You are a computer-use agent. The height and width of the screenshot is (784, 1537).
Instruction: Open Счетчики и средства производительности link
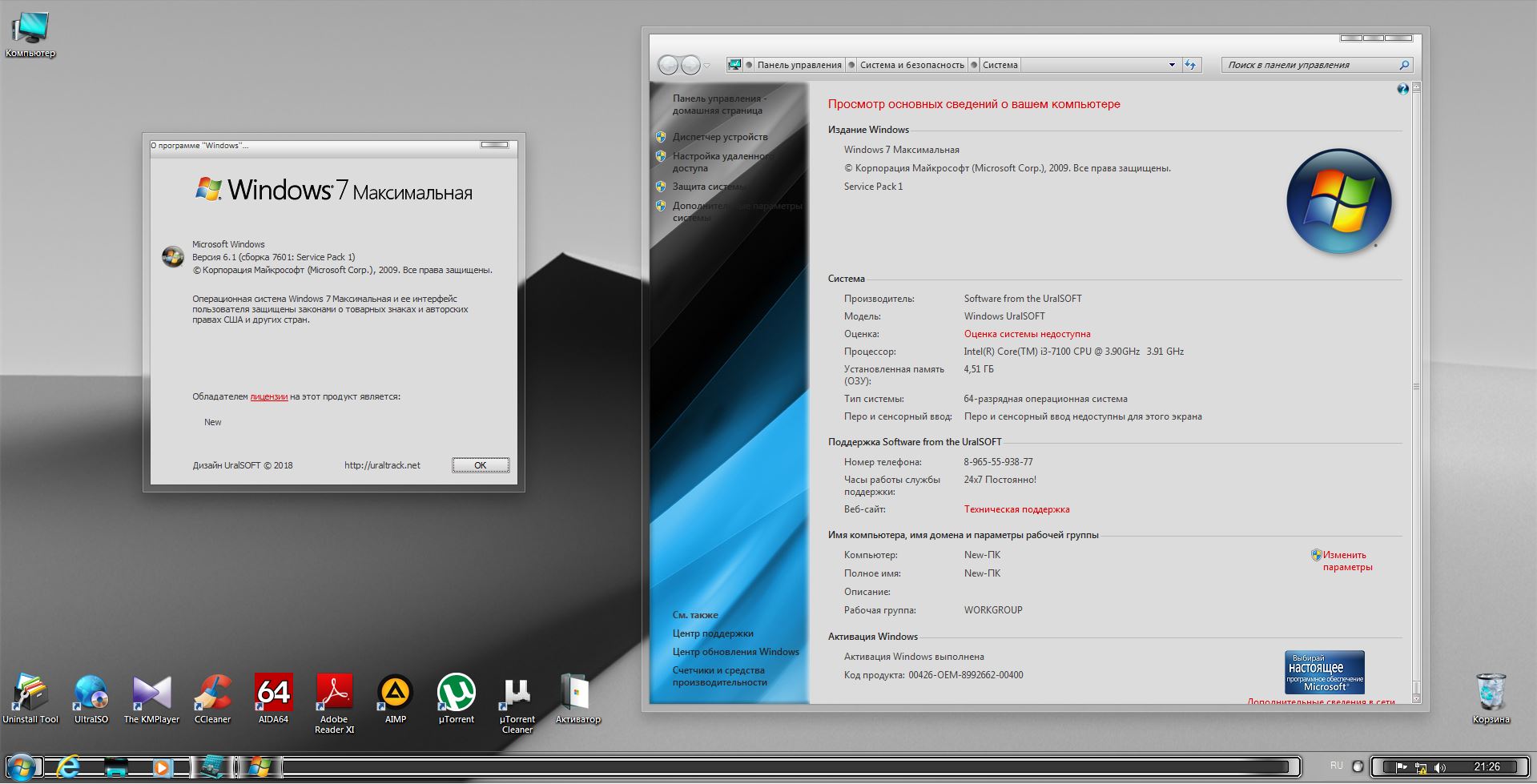(x=720, y=677)
